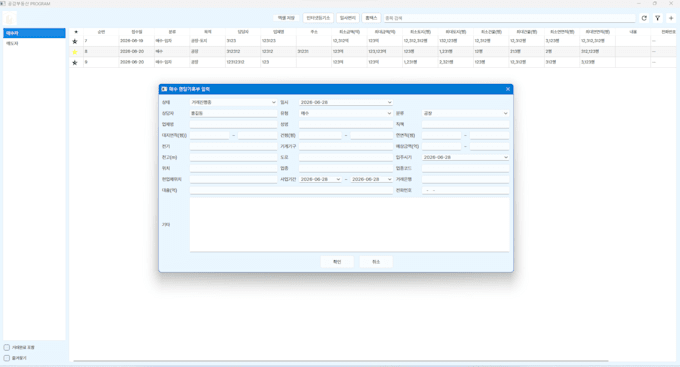Open the 분류 dropdown showing 공장
The height and width of the screenshot is (367, 680).
[465, 113]
